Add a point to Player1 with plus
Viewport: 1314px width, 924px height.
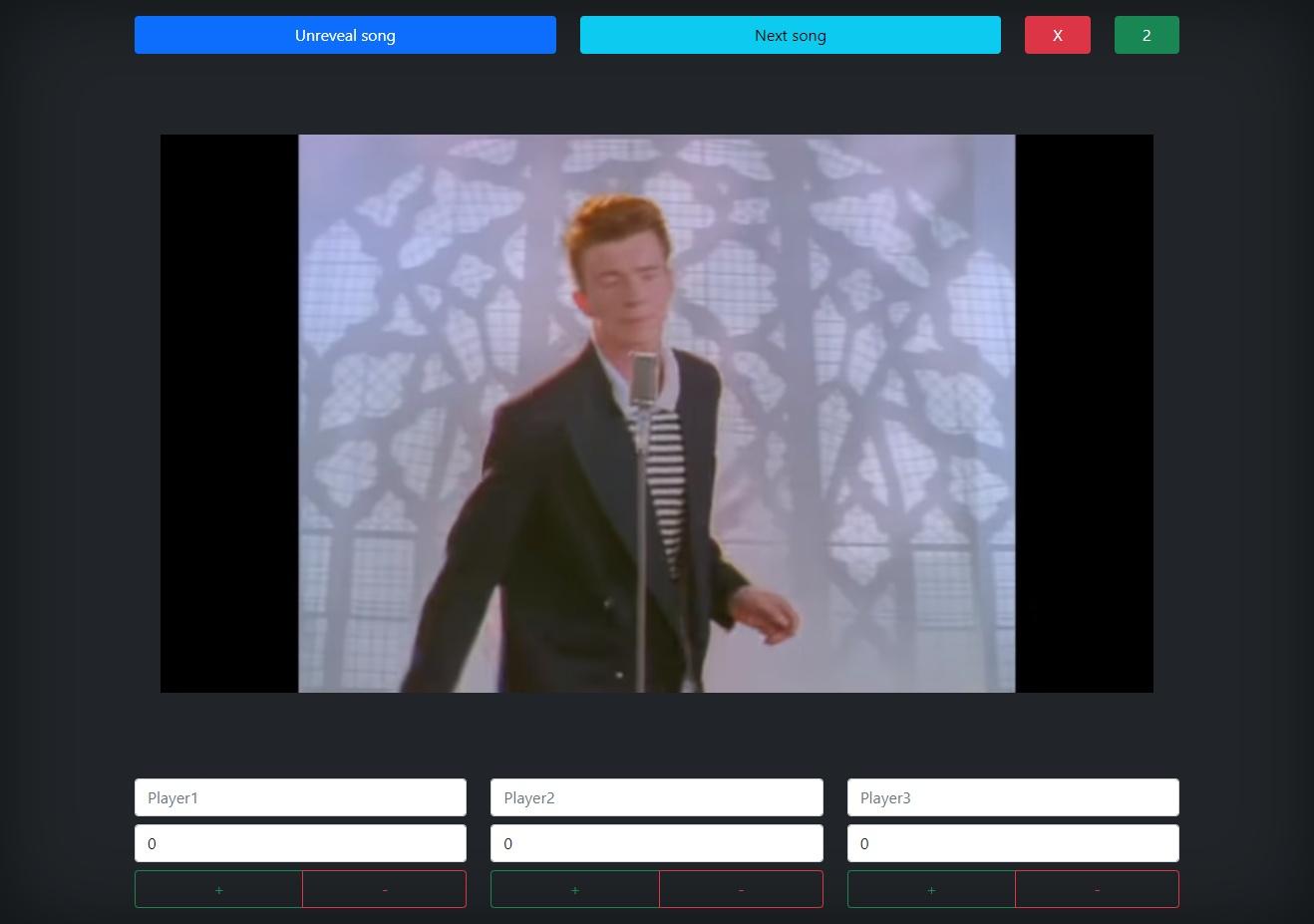coord(218,889)
